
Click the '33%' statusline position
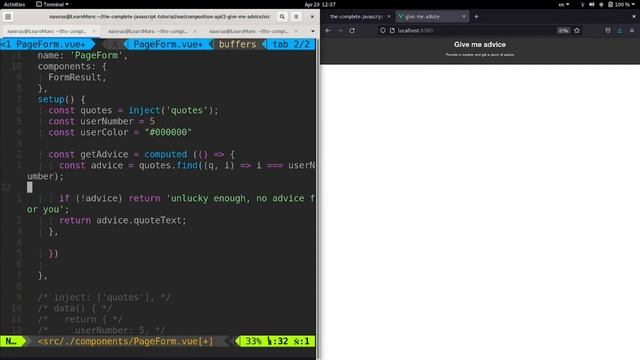253,341
